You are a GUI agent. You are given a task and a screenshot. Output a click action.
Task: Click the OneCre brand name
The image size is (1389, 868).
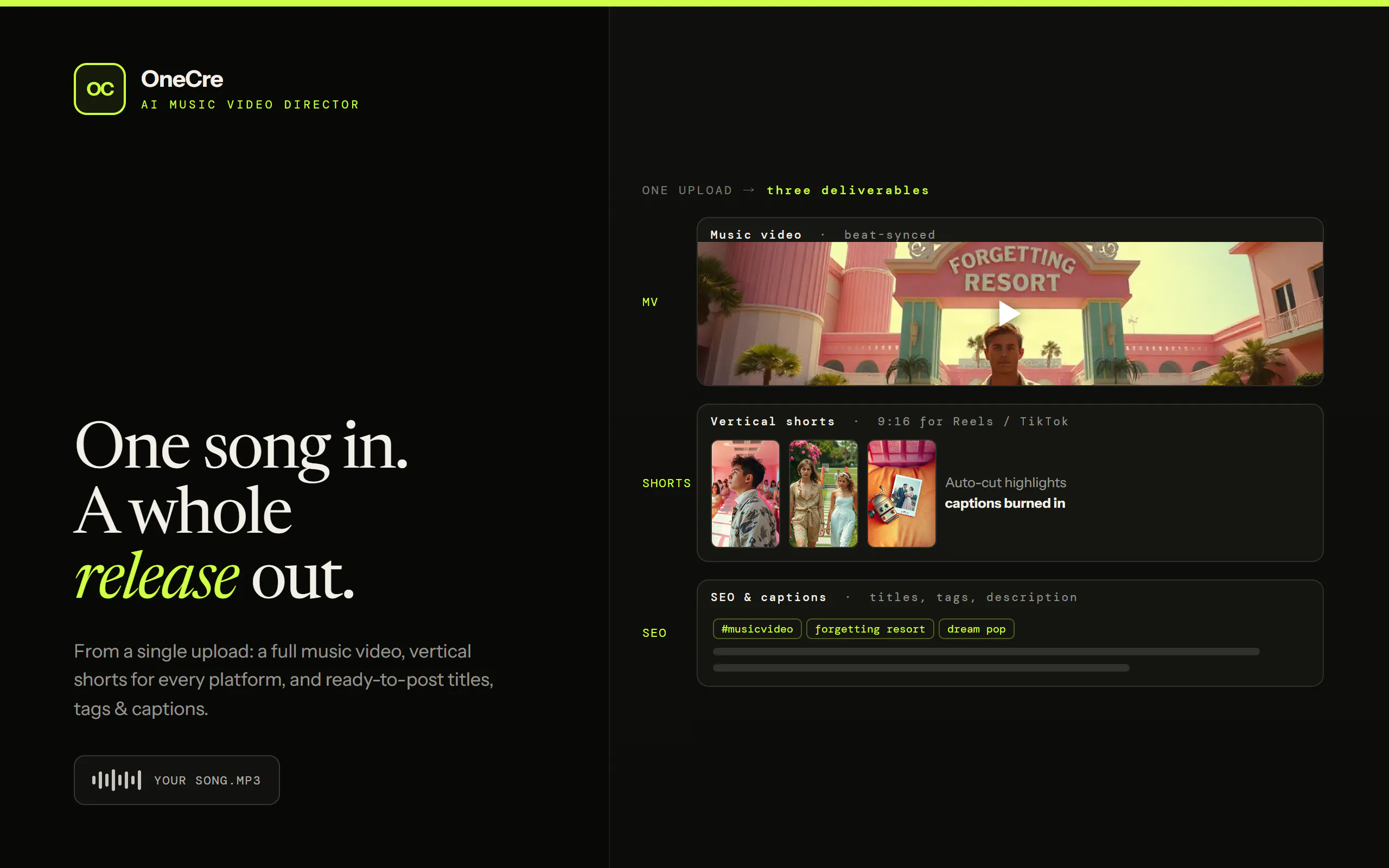coord(182,79)
